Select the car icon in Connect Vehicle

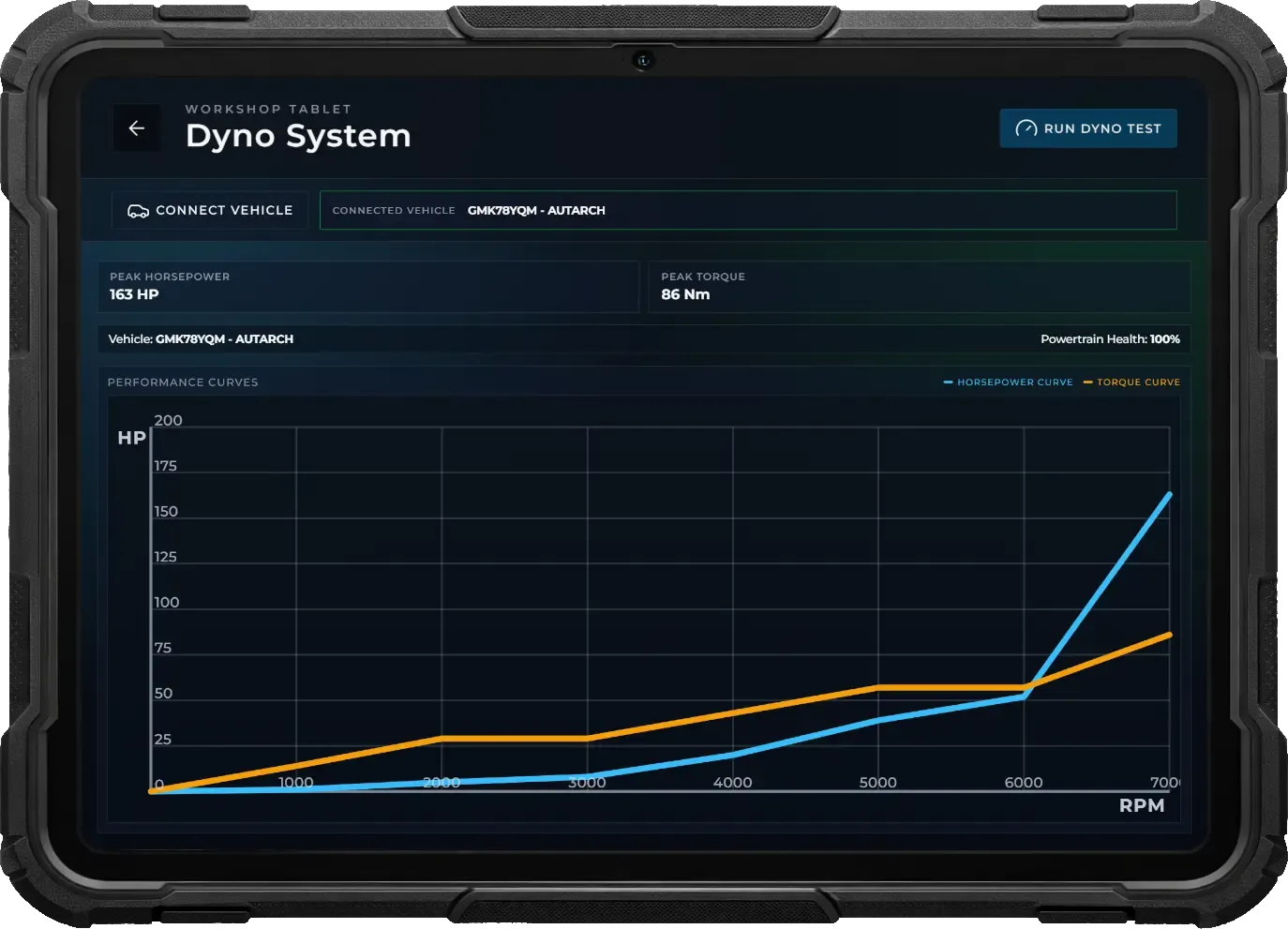(x=138, y=210)
